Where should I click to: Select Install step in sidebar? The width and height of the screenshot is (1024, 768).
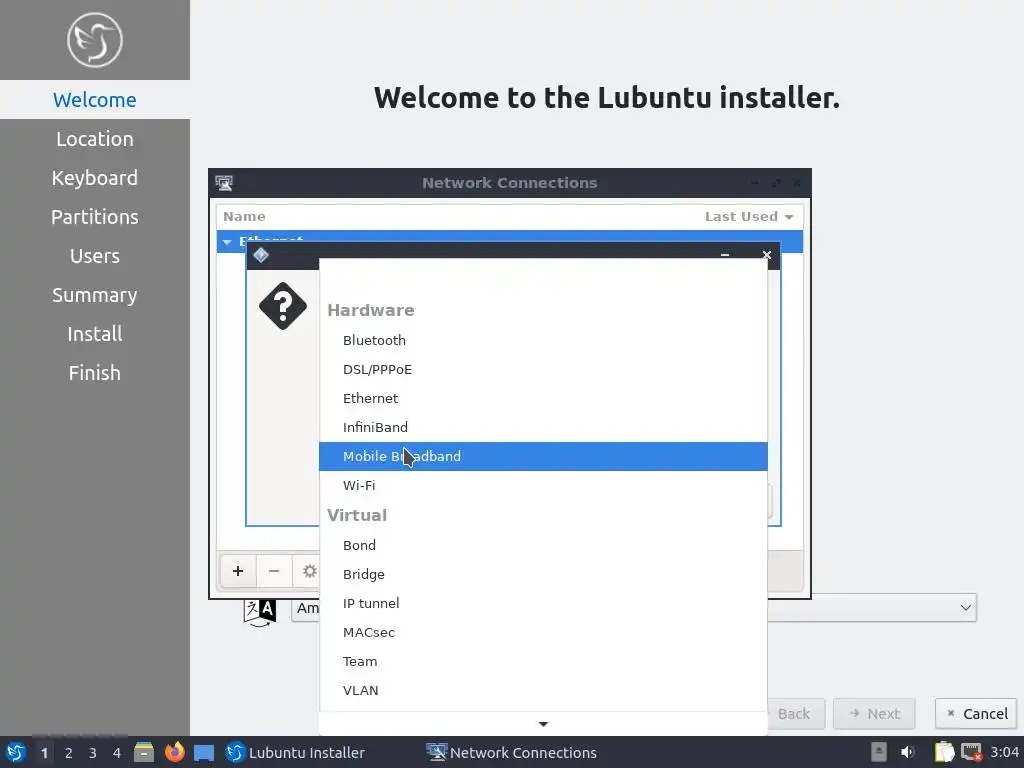[x=95, y=334]
